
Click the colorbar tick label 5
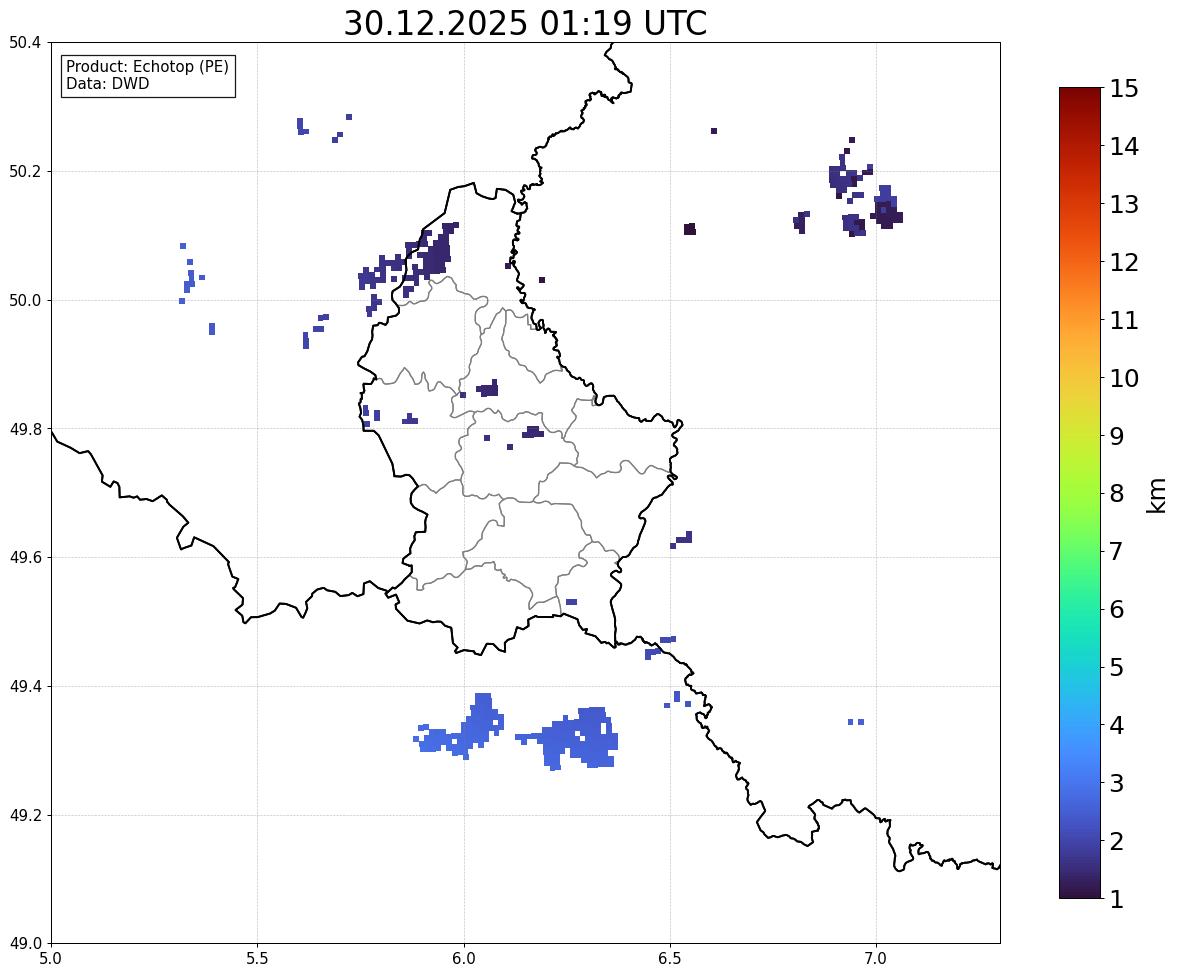coord(1116,667)
